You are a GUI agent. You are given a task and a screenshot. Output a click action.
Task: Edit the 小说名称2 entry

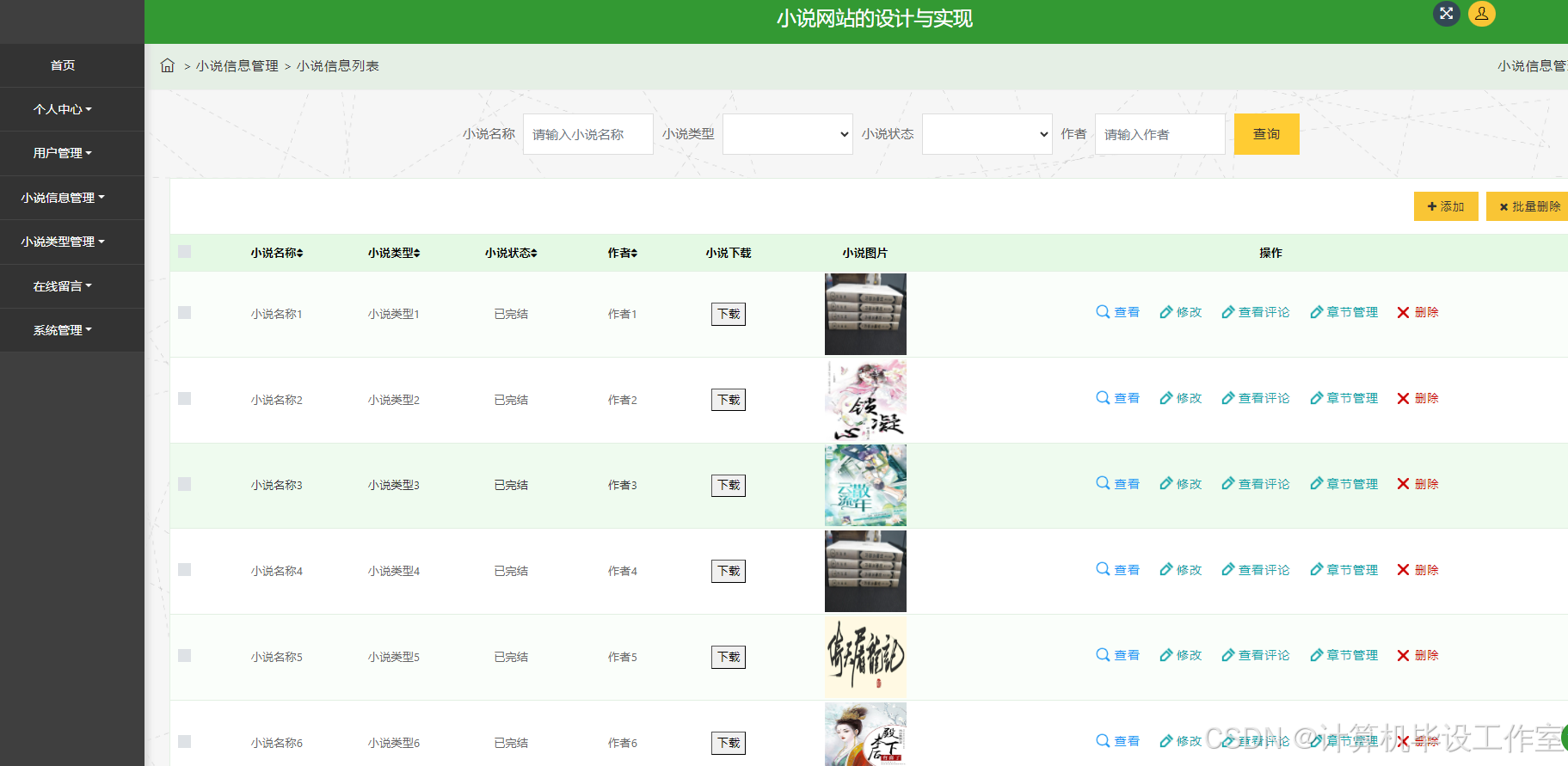[x=1180, y=398]
